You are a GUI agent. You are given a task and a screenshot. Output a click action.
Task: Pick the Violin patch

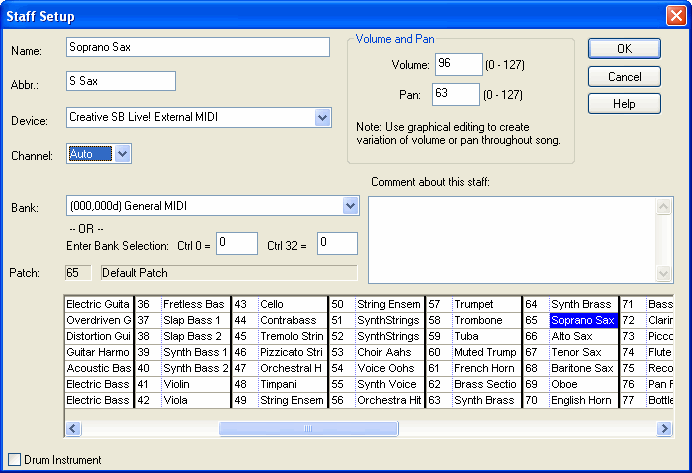tap(194, 384)
